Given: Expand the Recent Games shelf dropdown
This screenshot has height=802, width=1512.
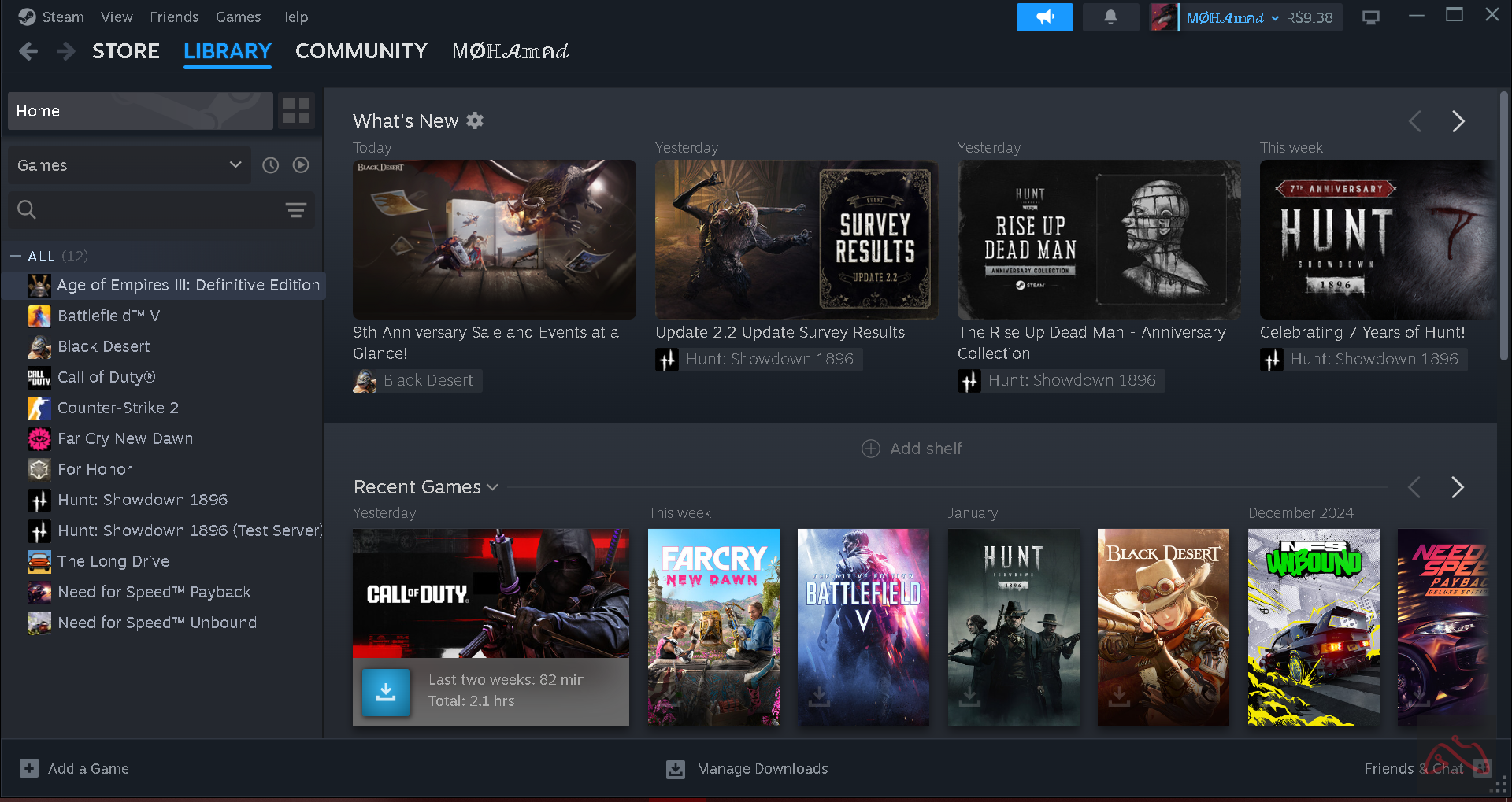Looking at the screenshot, I should [493, 487].
